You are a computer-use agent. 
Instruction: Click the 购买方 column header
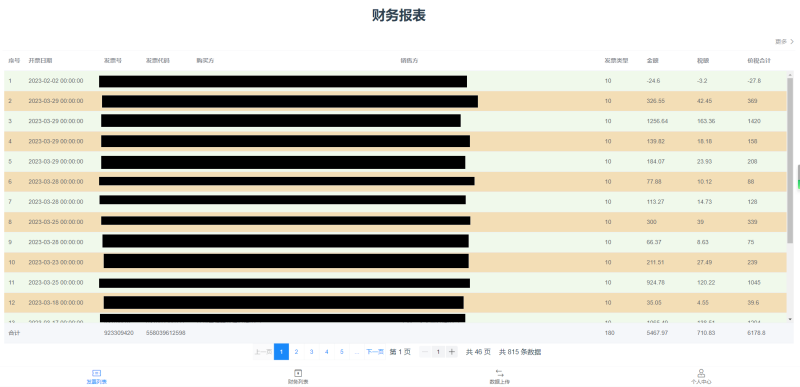205,61
